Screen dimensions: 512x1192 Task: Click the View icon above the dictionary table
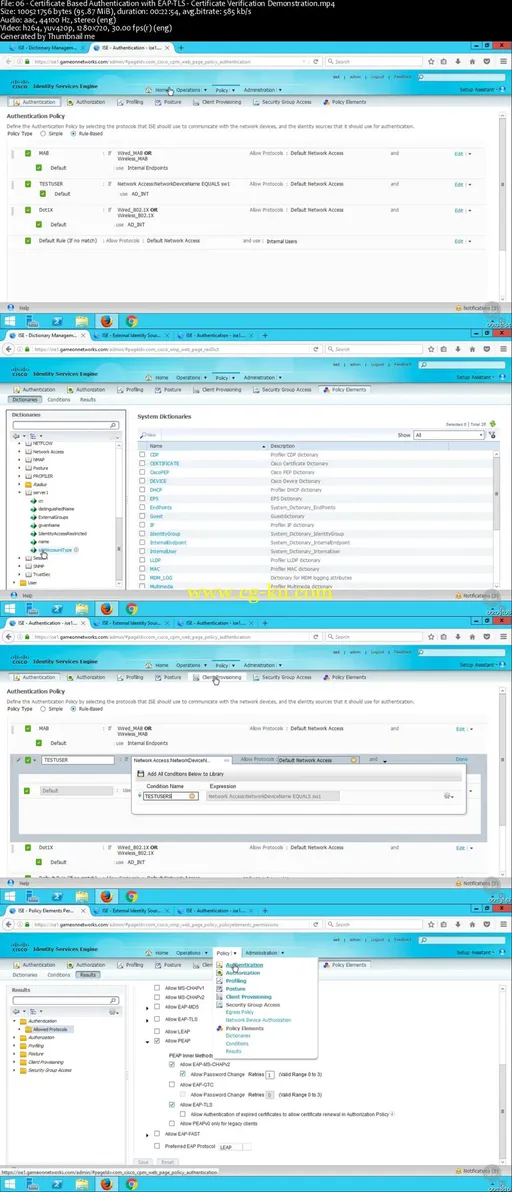coord(143,435)
